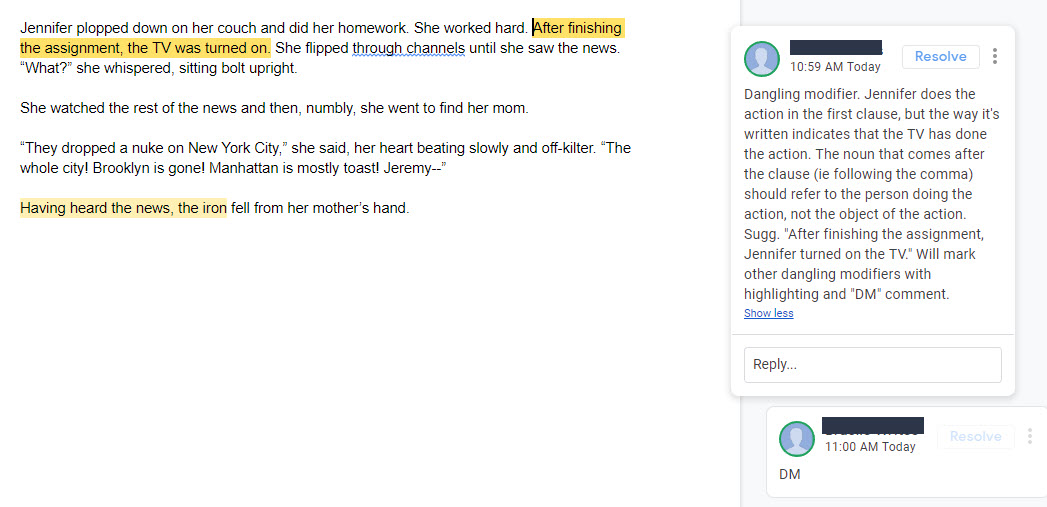Place cursor in 'They dropped a nuke' paragraph
Viewport: 1047px width, 507px height.
325,158
